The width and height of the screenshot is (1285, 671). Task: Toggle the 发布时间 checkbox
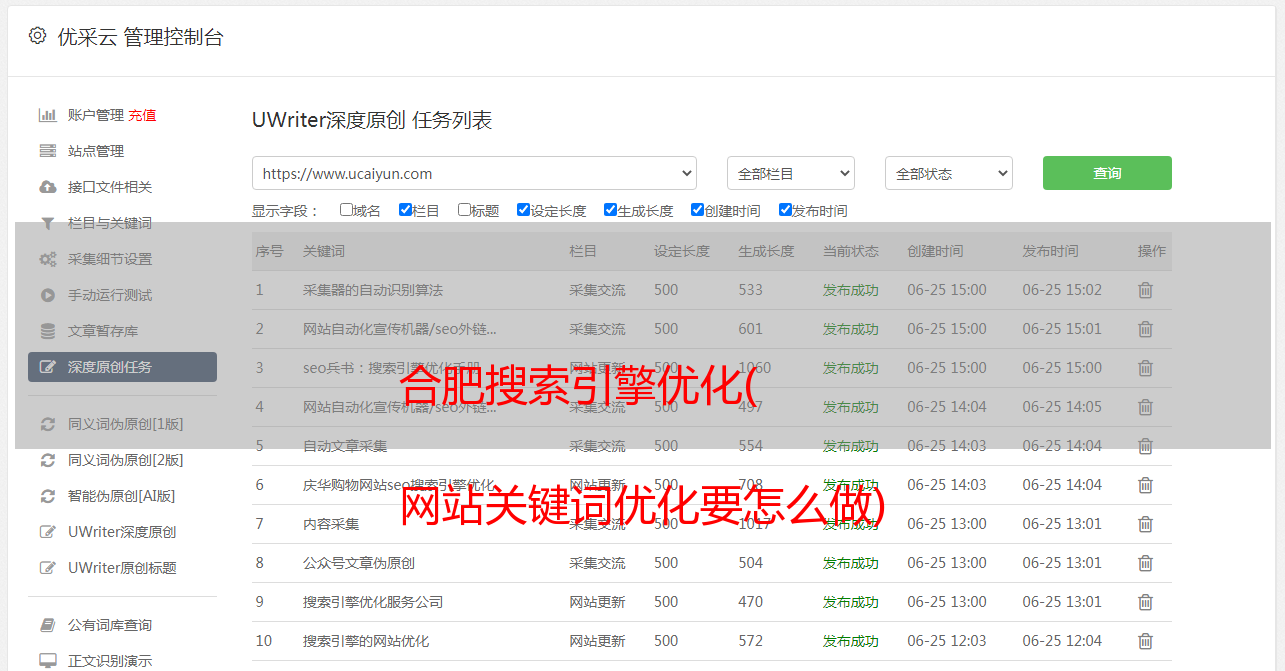tap(785, 210)
